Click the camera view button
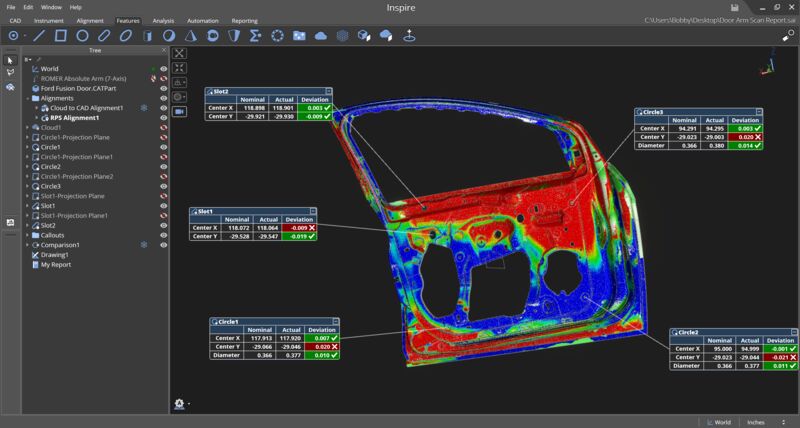The width and height of the screenshot is (800, 428). coord(180,111)
